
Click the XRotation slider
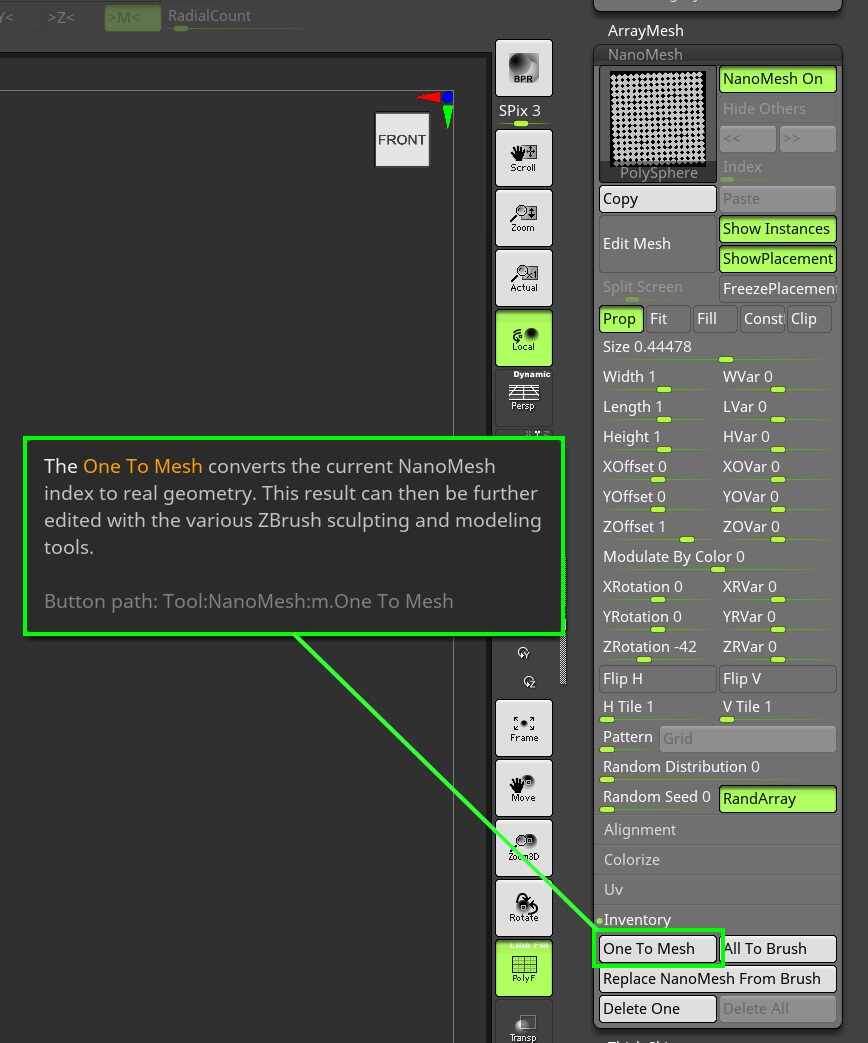pos(658,589)
